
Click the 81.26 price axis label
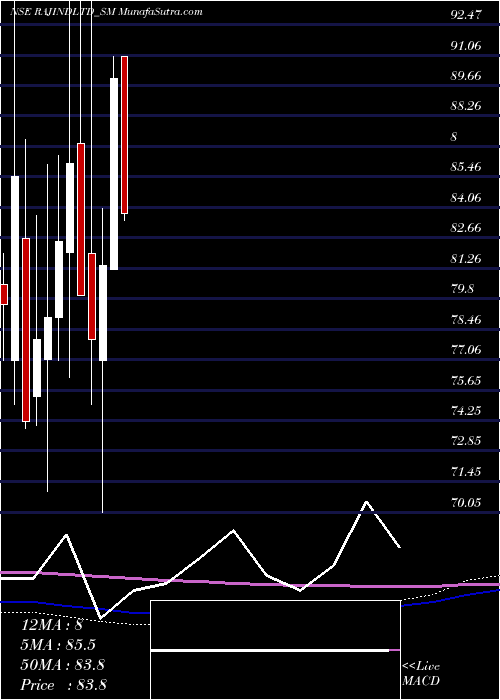tap(466, 258)
